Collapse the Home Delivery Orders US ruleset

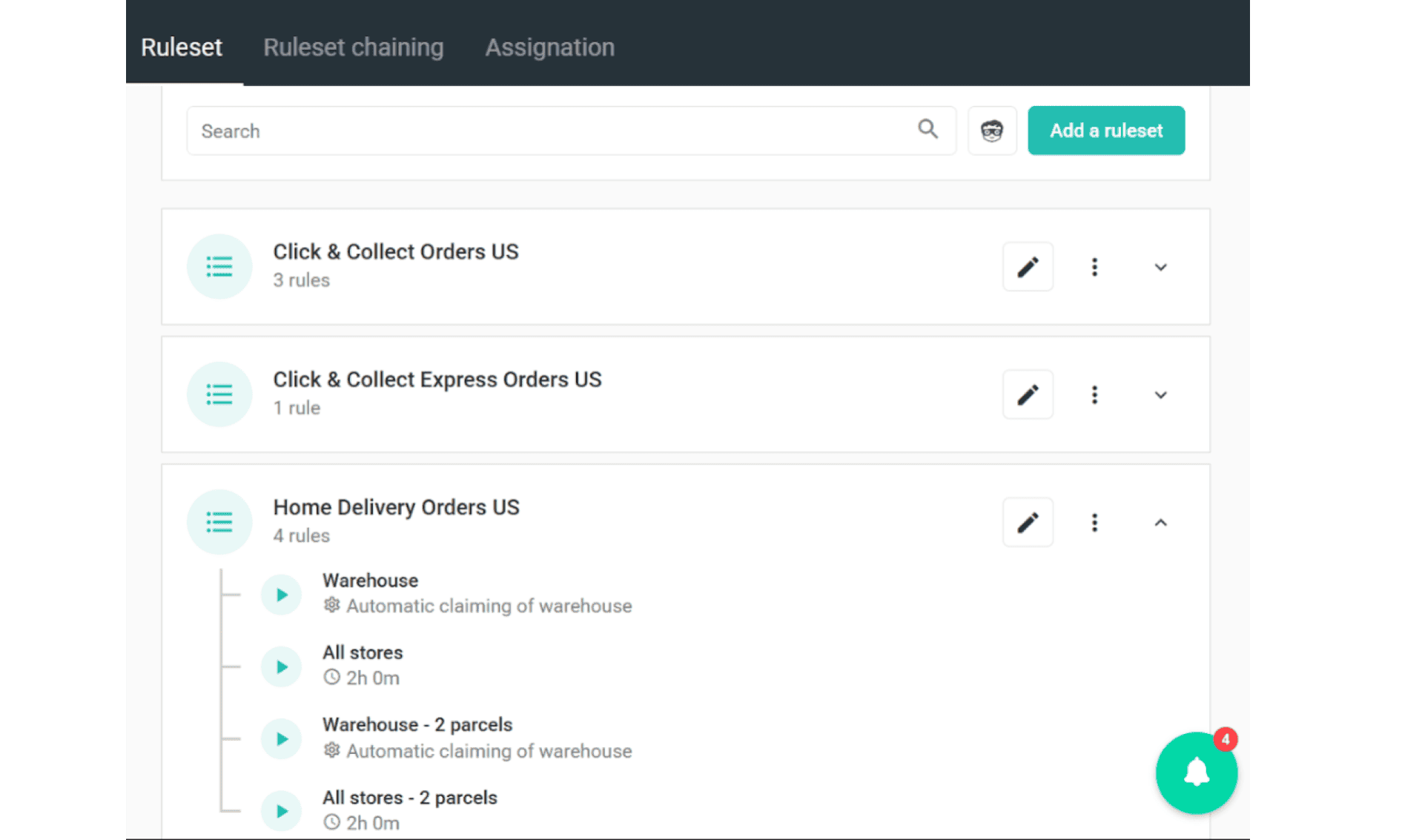tap(1160, 523)
